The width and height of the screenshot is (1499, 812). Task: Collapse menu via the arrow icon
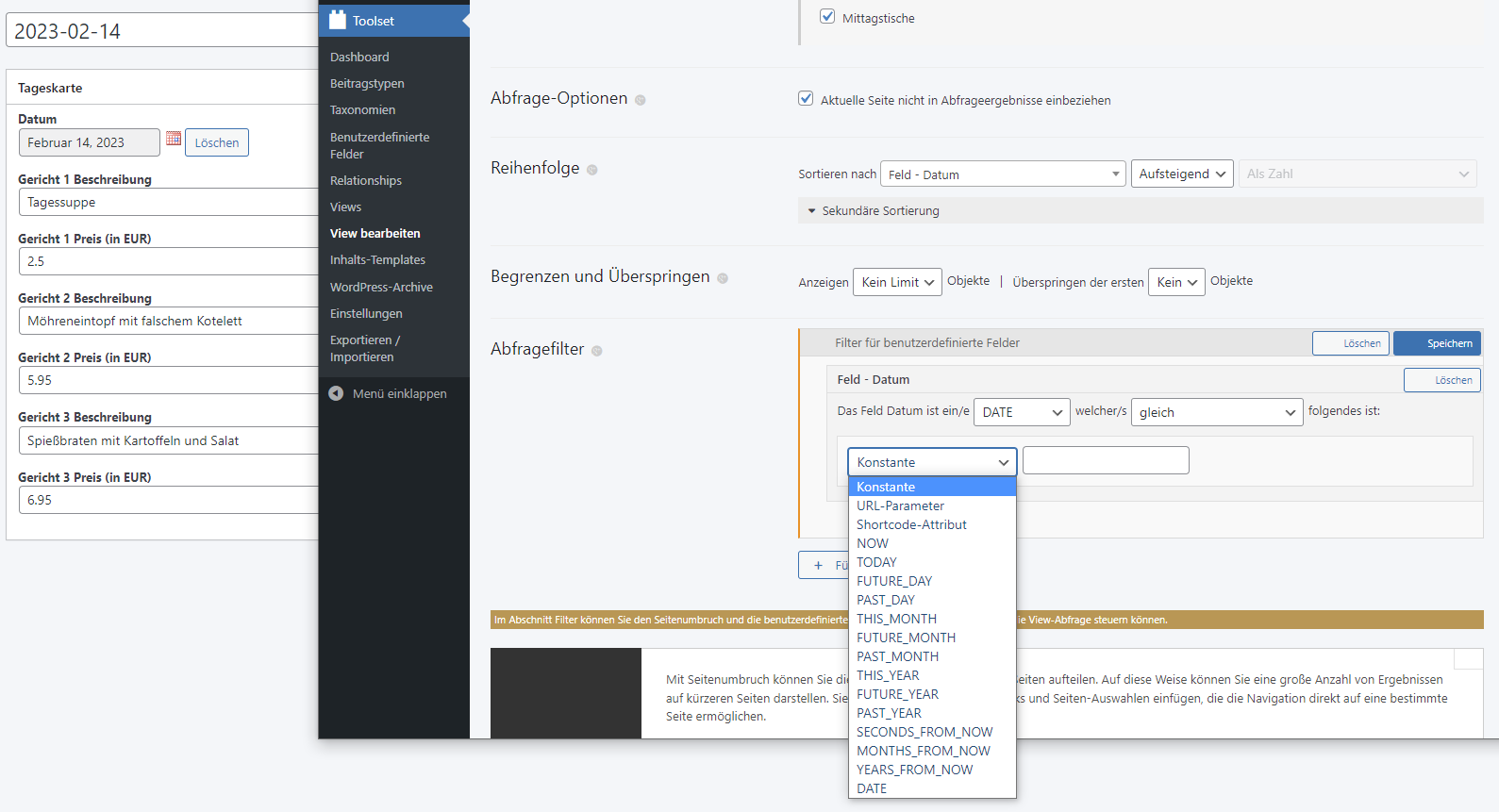click(336, 393)
